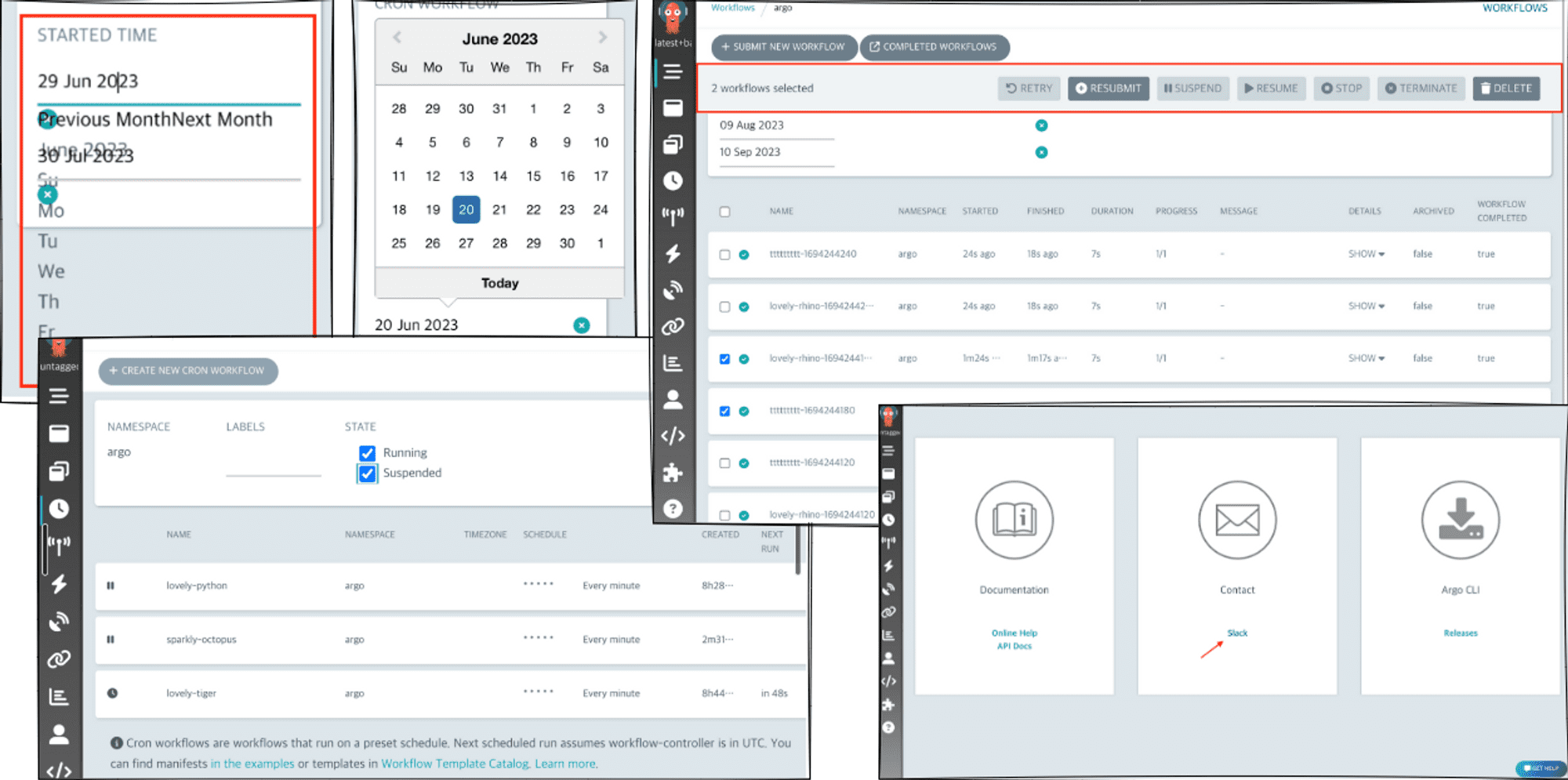The image size is (1568, 780).
Task: Clear the 20 Jun 2023 date field
Action: (x=581, y=325)
